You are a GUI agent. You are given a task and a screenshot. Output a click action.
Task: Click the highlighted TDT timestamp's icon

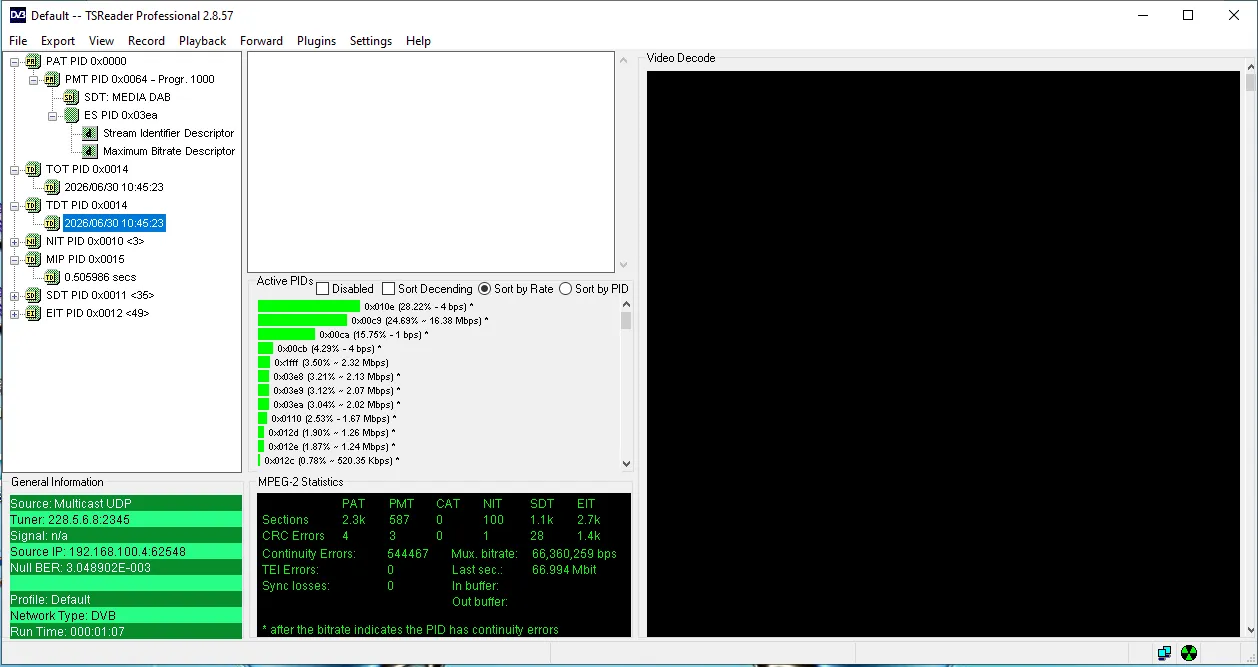[x=52, y=223]
